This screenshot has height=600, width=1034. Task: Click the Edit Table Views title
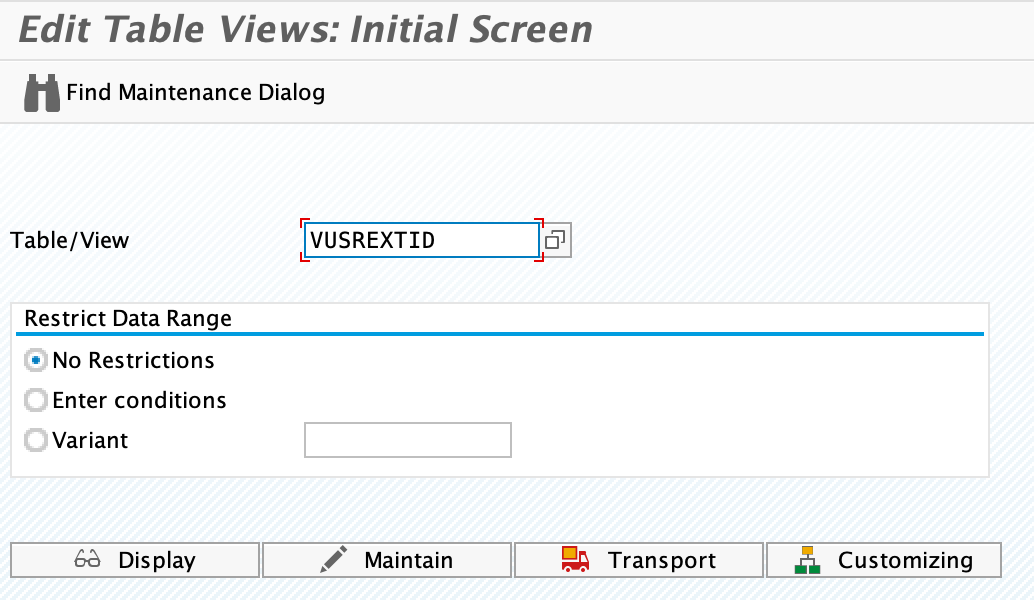pos(305,30)
